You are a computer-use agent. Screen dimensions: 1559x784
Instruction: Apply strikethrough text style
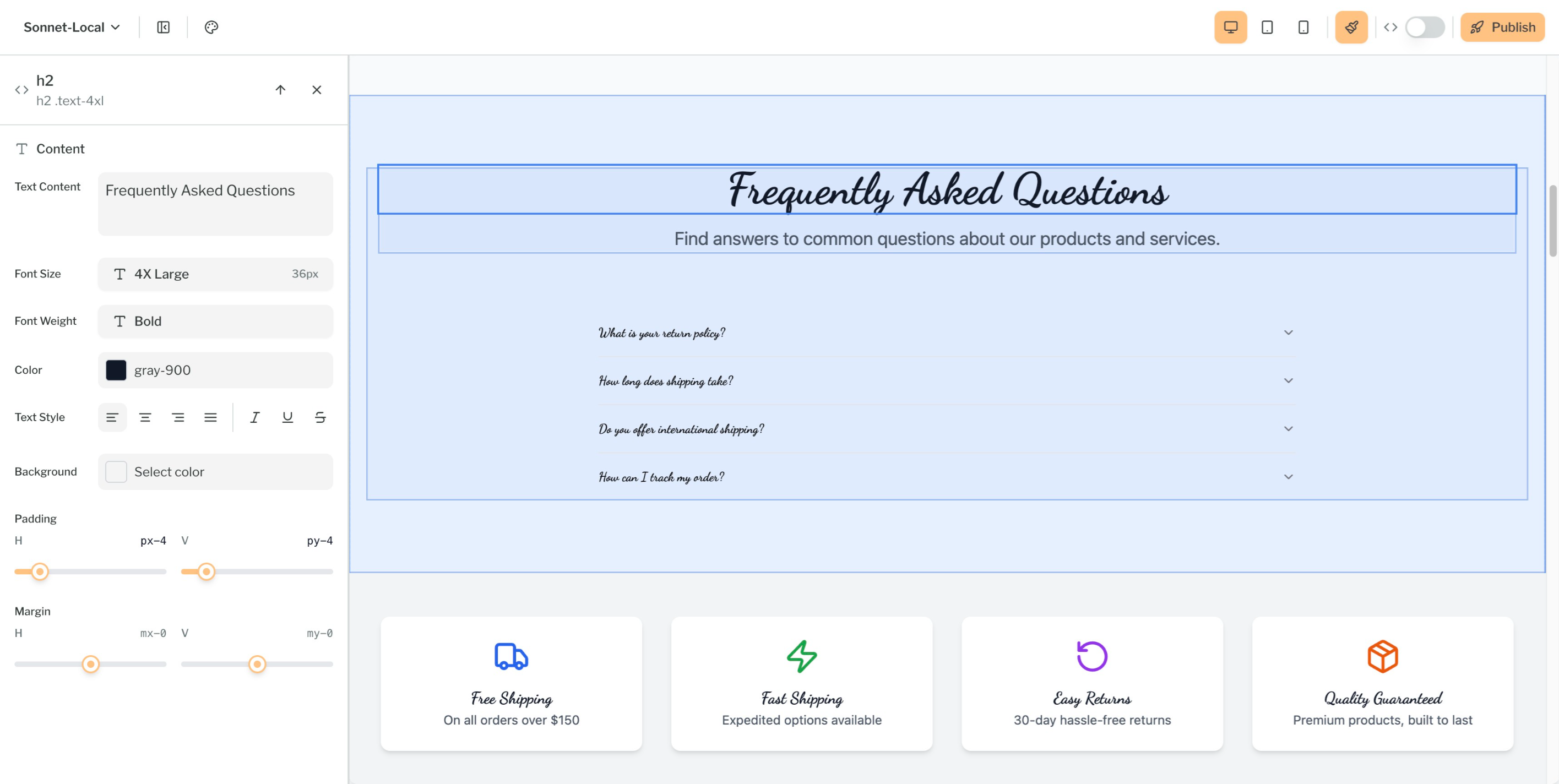319,417
